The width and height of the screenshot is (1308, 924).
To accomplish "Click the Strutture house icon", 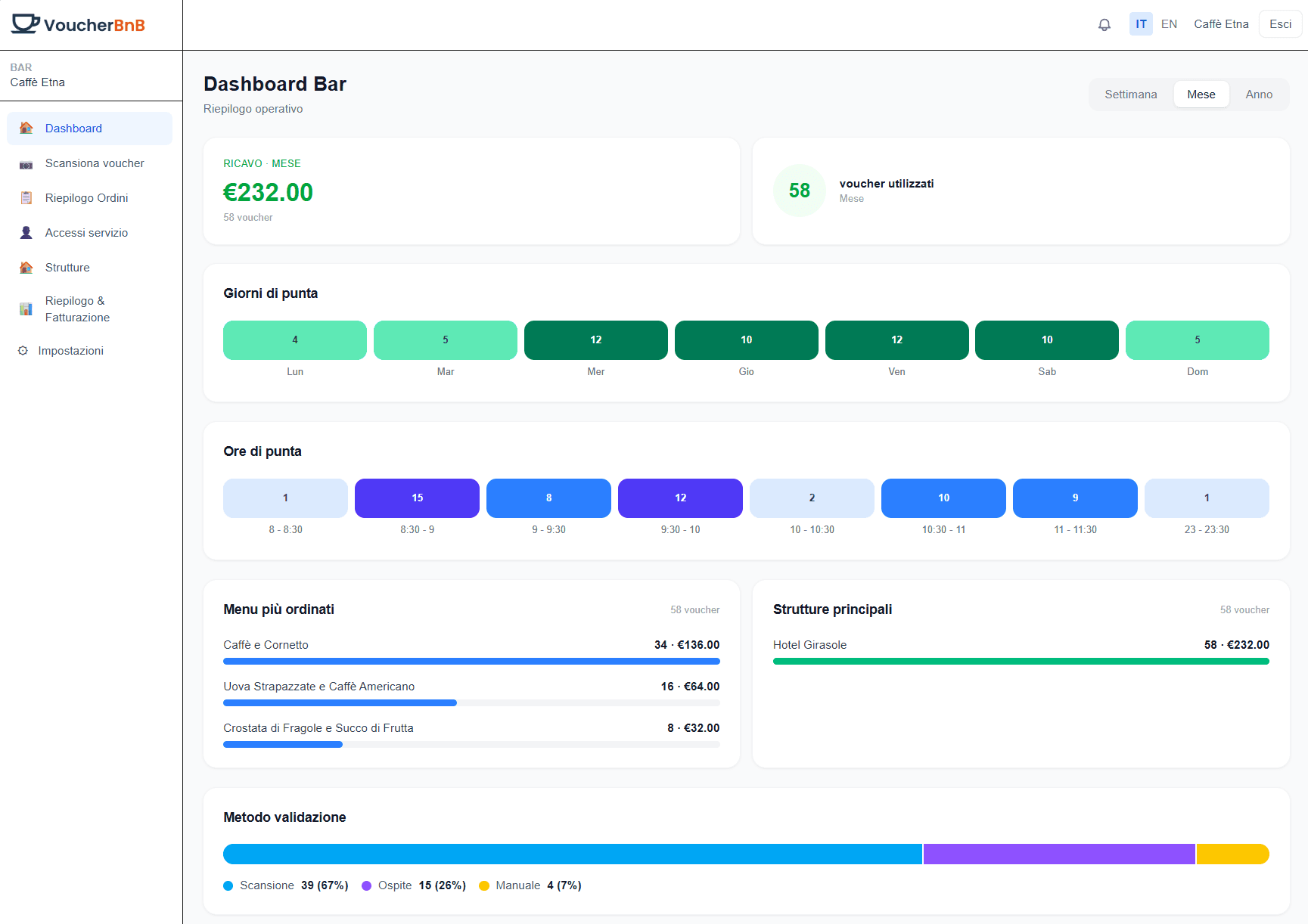I will (x=26, y=268).
